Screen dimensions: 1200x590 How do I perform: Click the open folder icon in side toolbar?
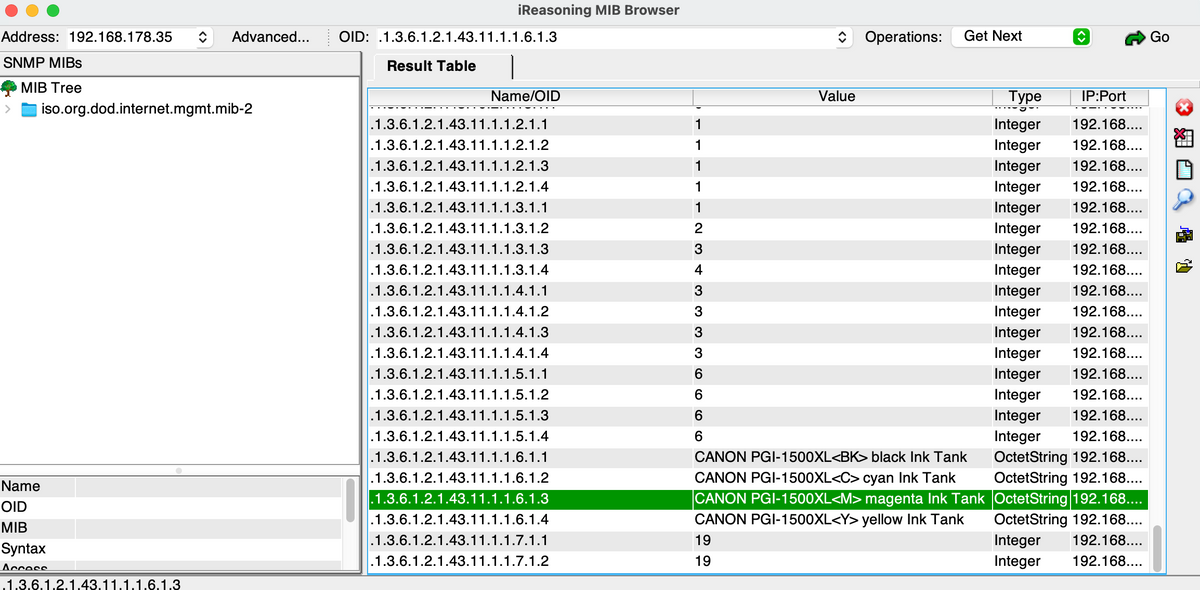1184,266
